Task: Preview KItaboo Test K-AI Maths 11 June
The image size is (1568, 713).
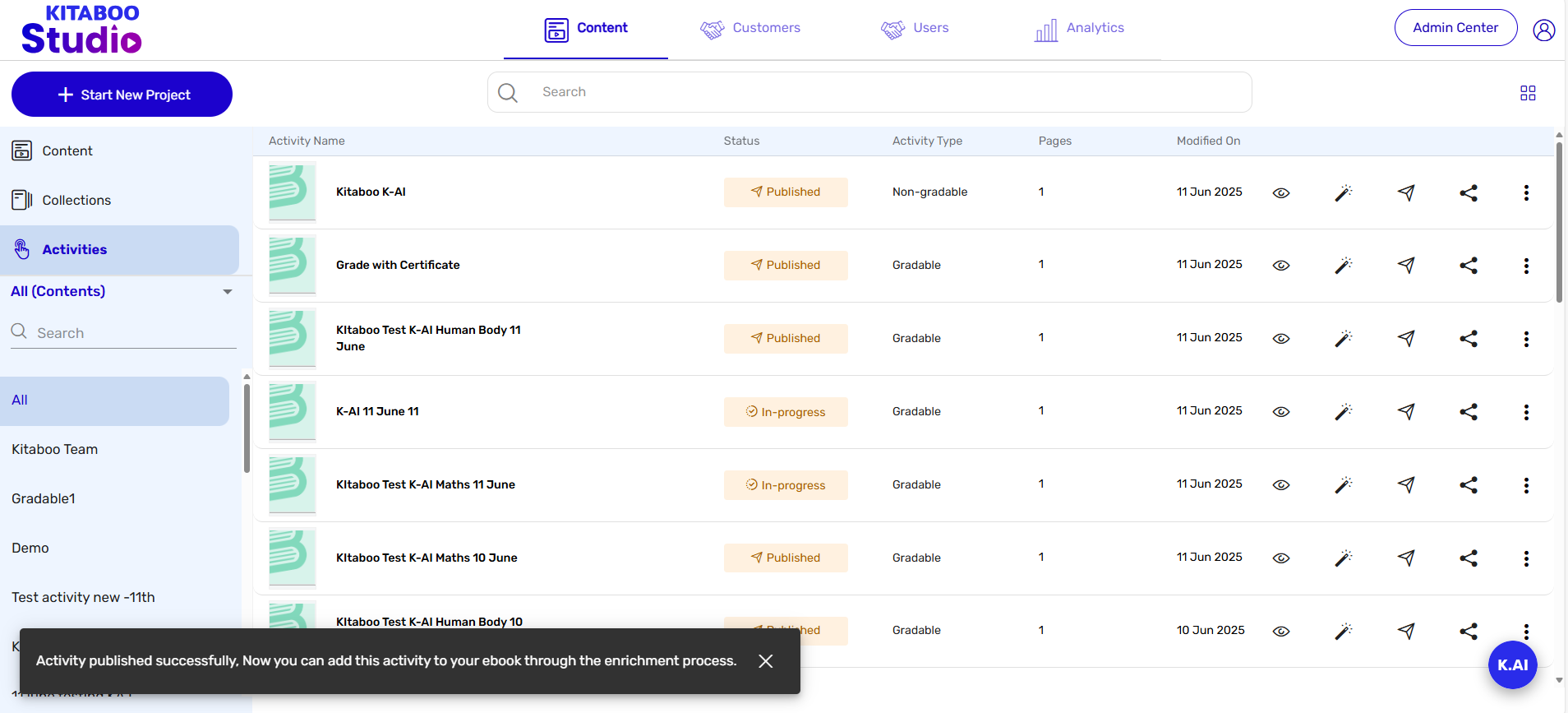Action: pyautogui.click(x=1280, y=485)
